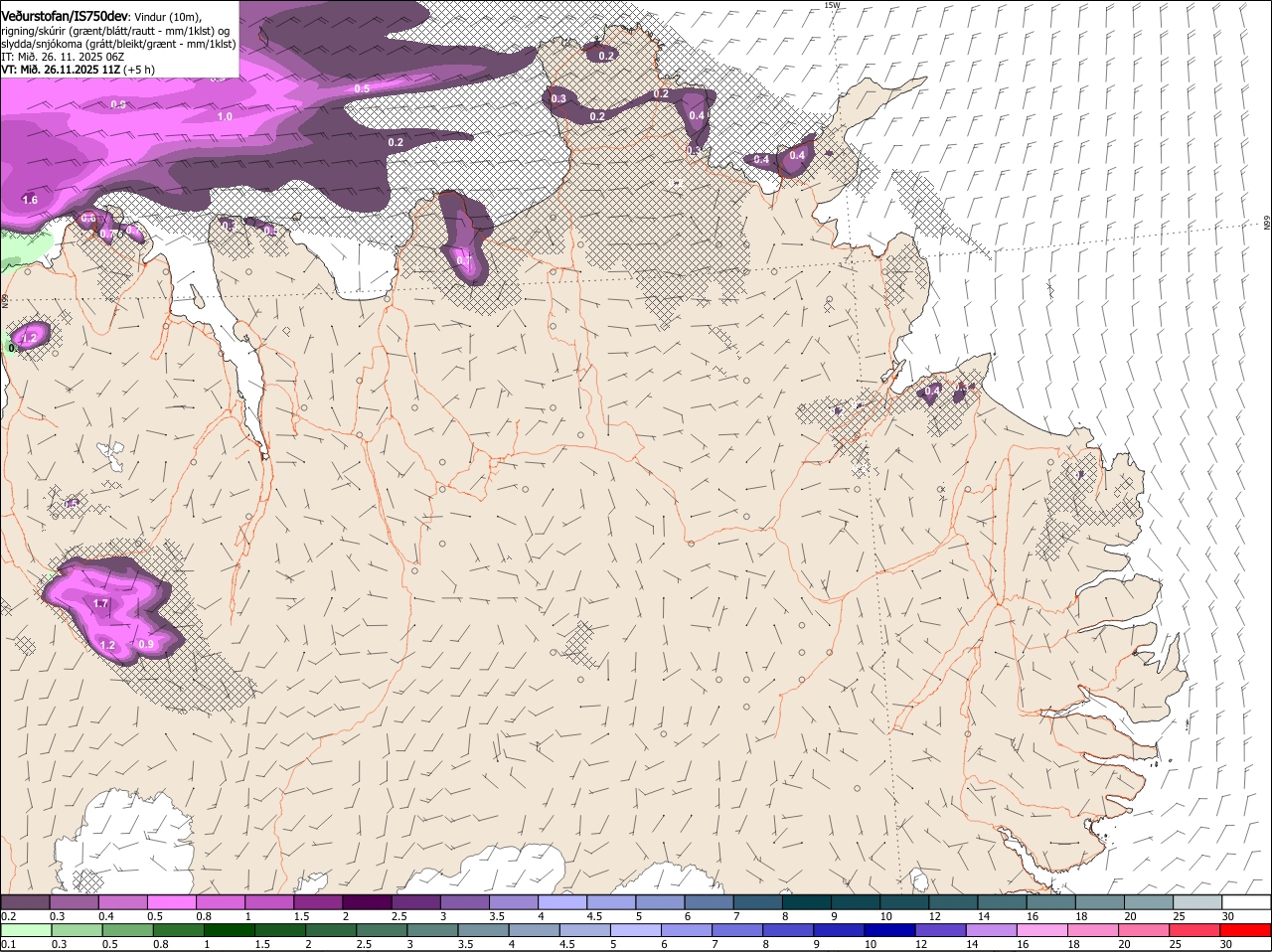Click the N99 label on the right edge

[1267, 224]
